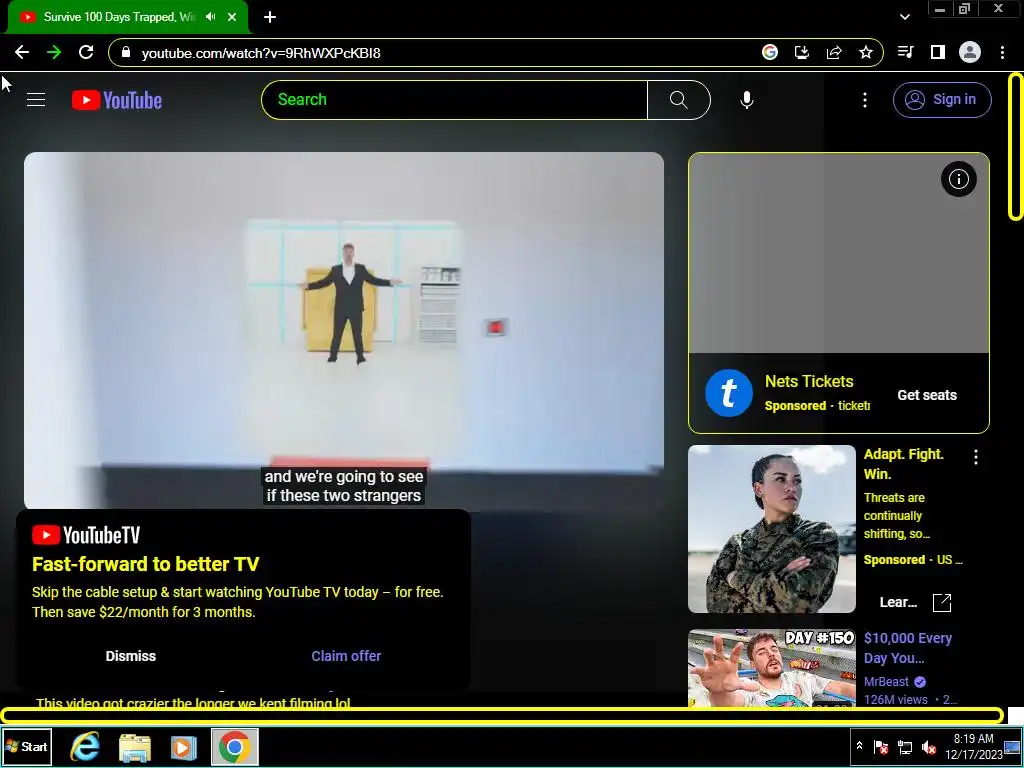Image resolution: width=1024 pixels, height=768 pixels.
Task: Expand tab search chevron
Action: click(904, 17)
